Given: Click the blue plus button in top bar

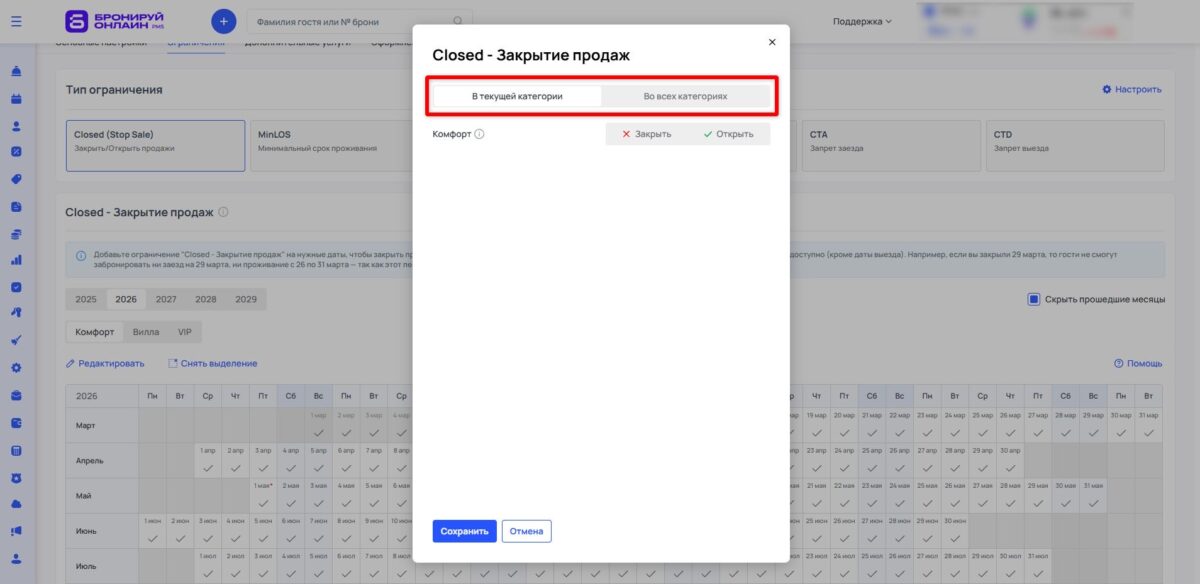Looking at the screenshot, I should 223,20.
